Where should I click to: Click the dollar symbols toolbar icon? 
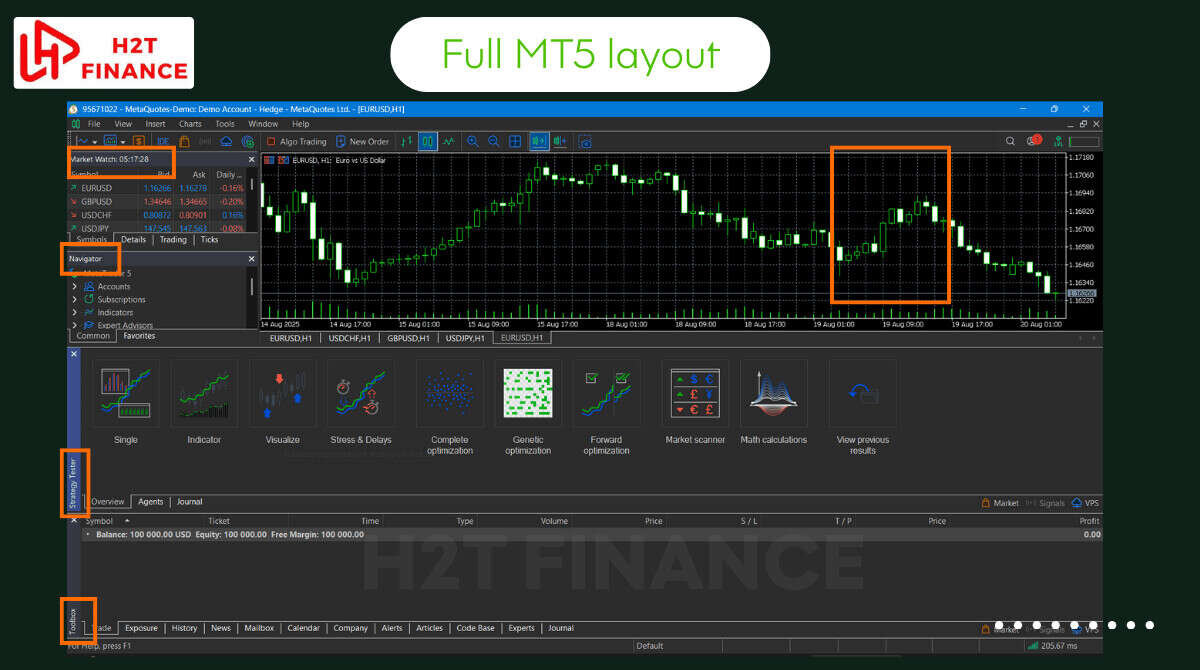(x=138, y=141)
